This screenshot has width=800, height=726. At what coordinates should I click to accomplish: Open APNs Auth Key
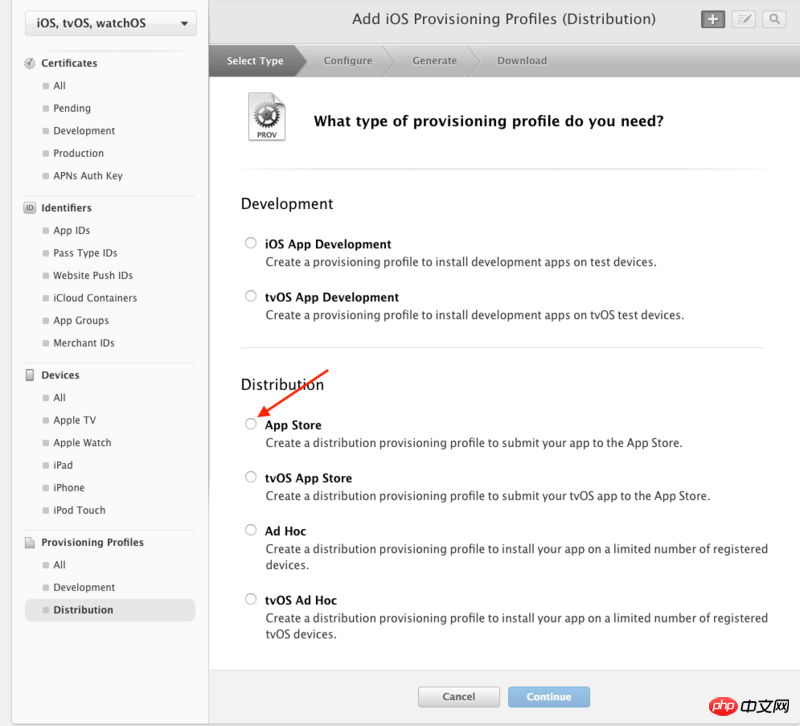point(88,176)
